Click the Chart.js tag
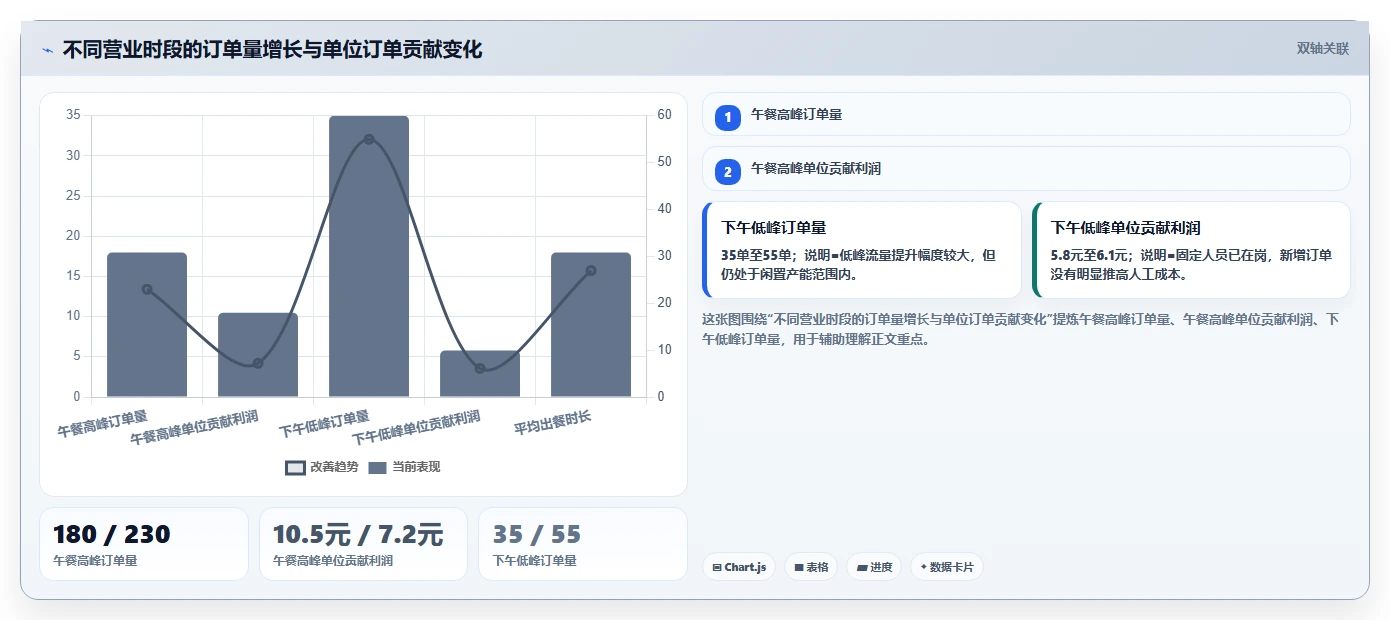The width and height of the screenshot is (1390, 620). (x=739, y=567)
